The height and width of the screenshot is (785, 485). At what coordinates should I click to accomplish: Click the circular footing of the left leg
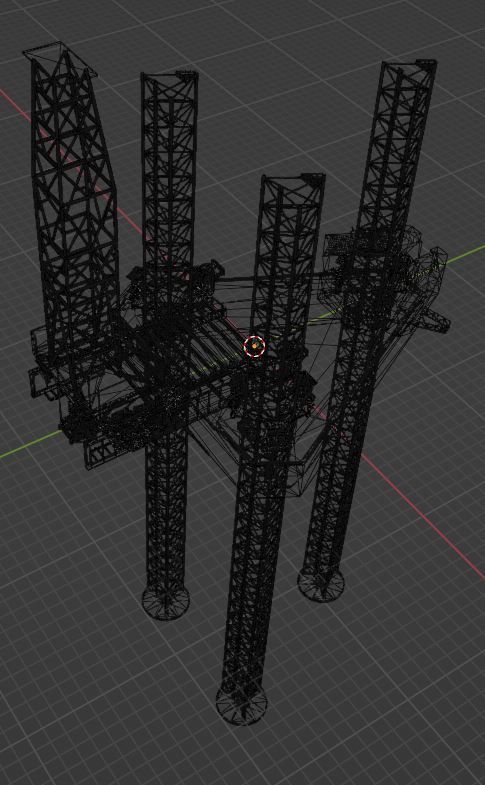click(x=166, y=602)
